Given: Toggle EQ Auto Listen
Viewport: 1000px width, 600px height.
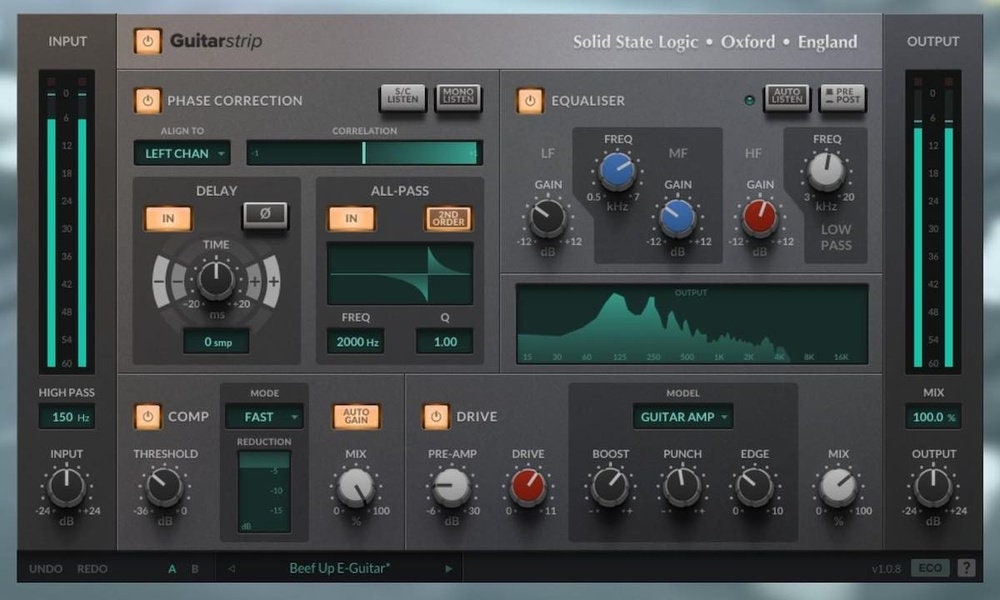Looking at the screenshot, I should [x=787, y=98].
